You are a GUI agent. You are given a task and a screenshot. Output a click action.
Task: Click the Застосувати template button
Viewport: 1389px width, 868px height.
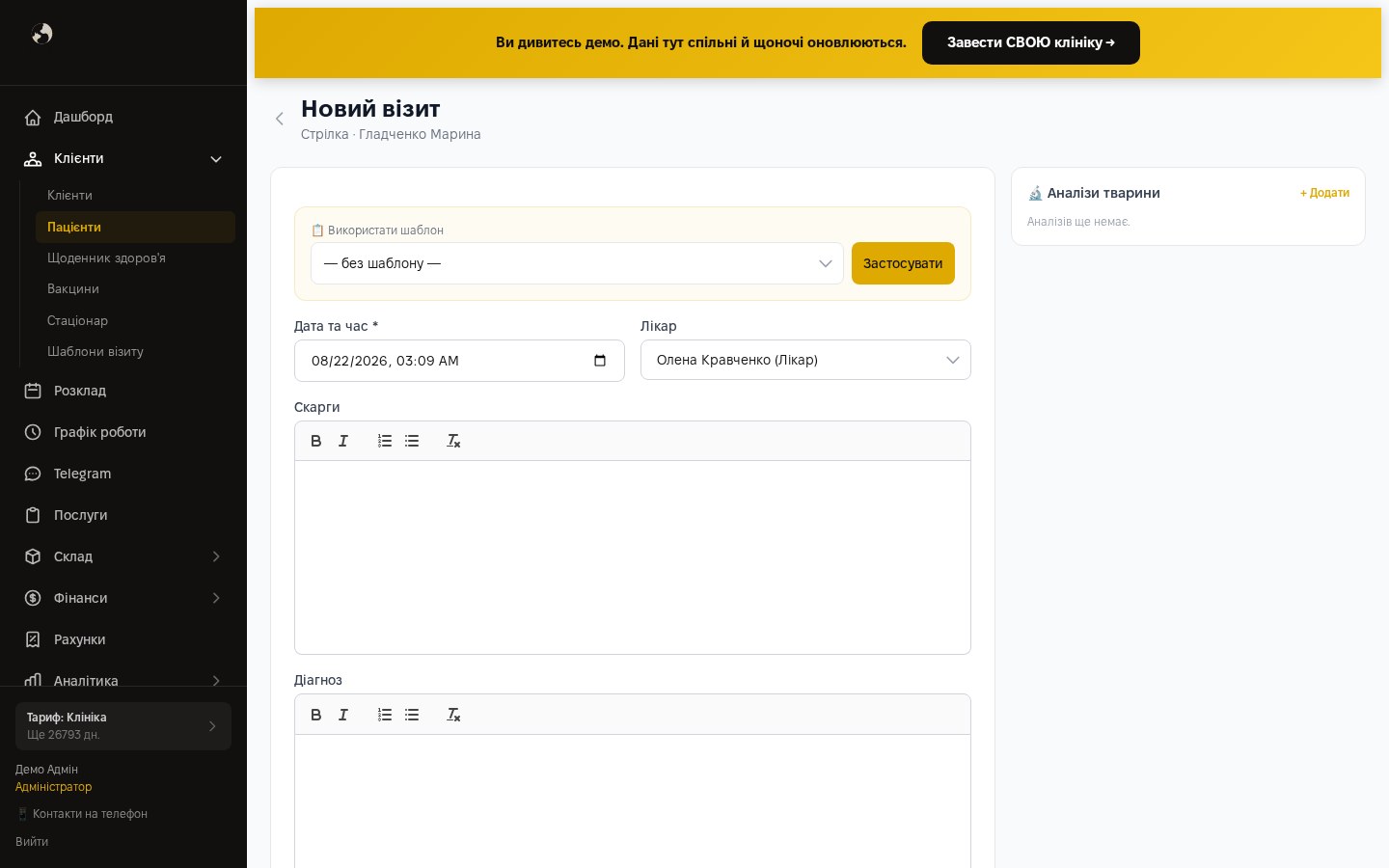903,263
